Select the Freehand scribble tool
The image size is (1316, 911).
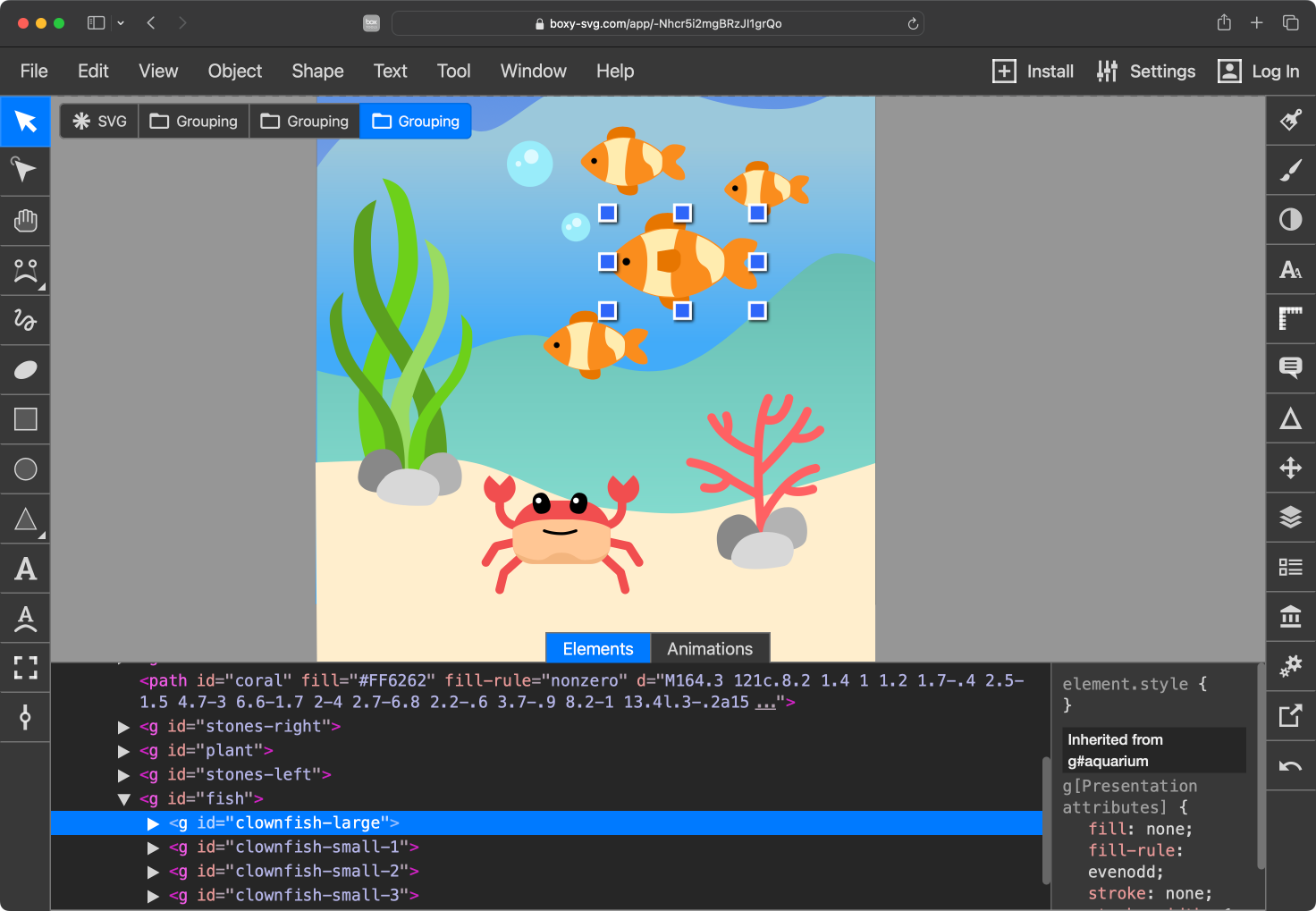click(25, 320)
